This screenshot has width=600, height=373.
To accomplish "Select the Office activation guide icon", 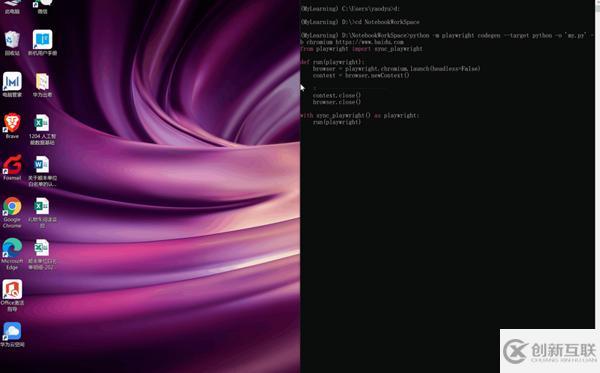I will tap(12, 295).
